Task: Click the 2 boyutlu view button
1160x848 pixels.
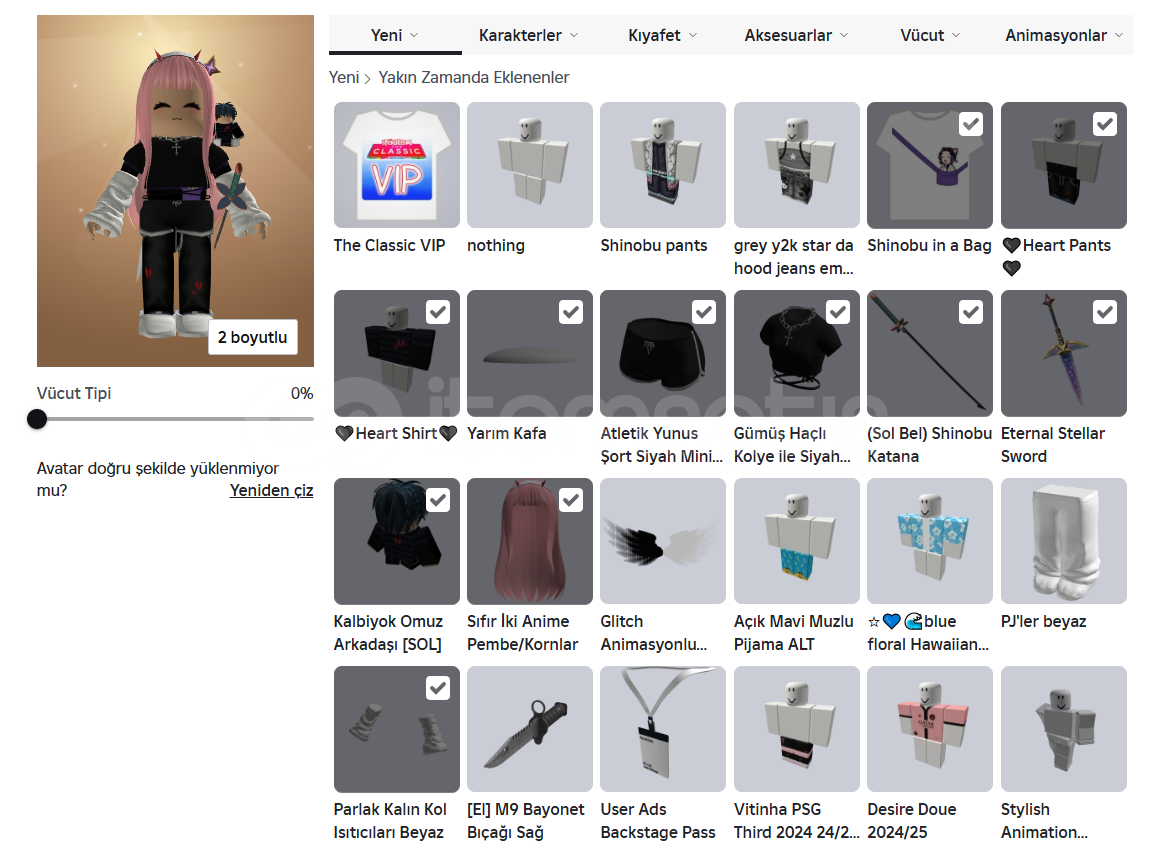Action: click(x=252, y=337)
